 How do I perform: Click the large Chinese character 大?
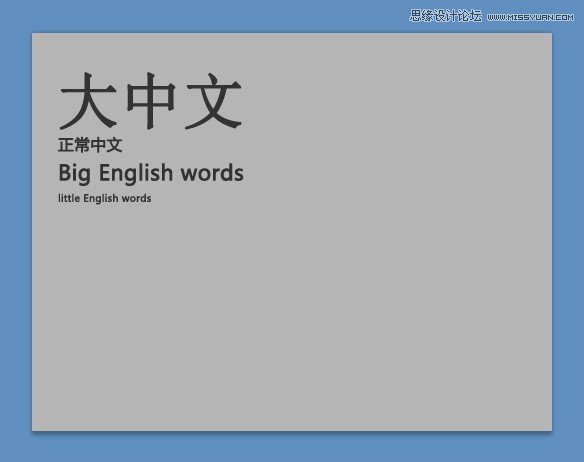[x=88, y=101]
